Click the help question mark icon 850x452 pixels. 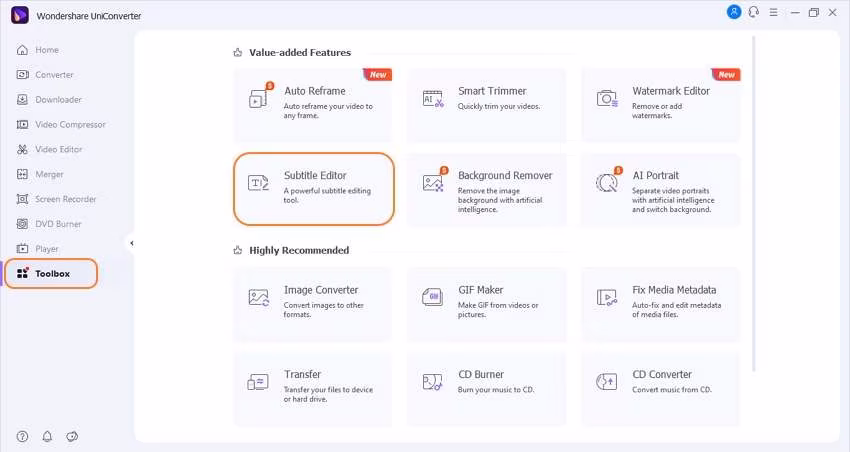[22, 436]
